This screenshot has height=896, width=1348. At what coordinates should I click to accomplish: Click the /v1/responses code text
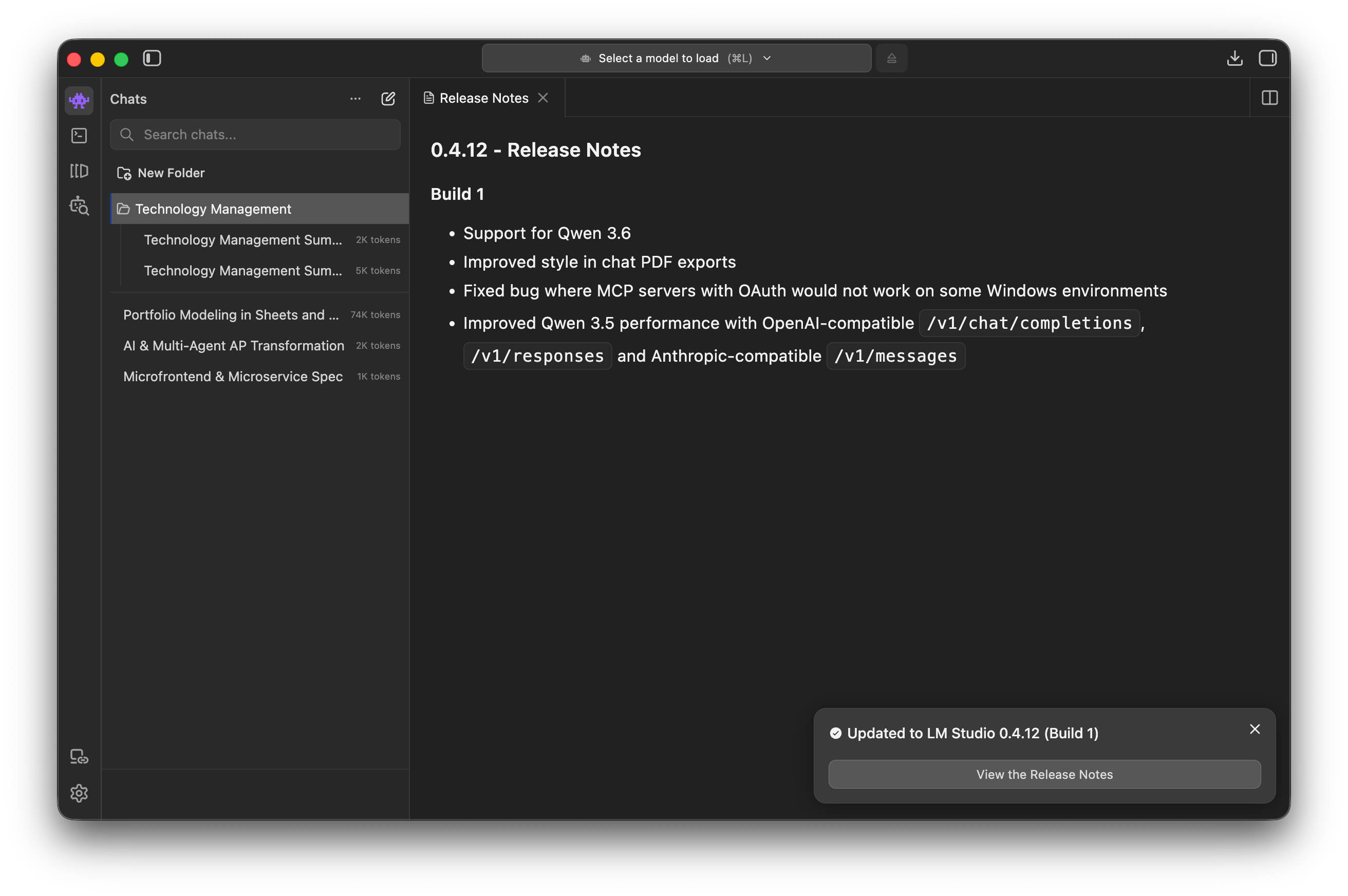(537, 356)
